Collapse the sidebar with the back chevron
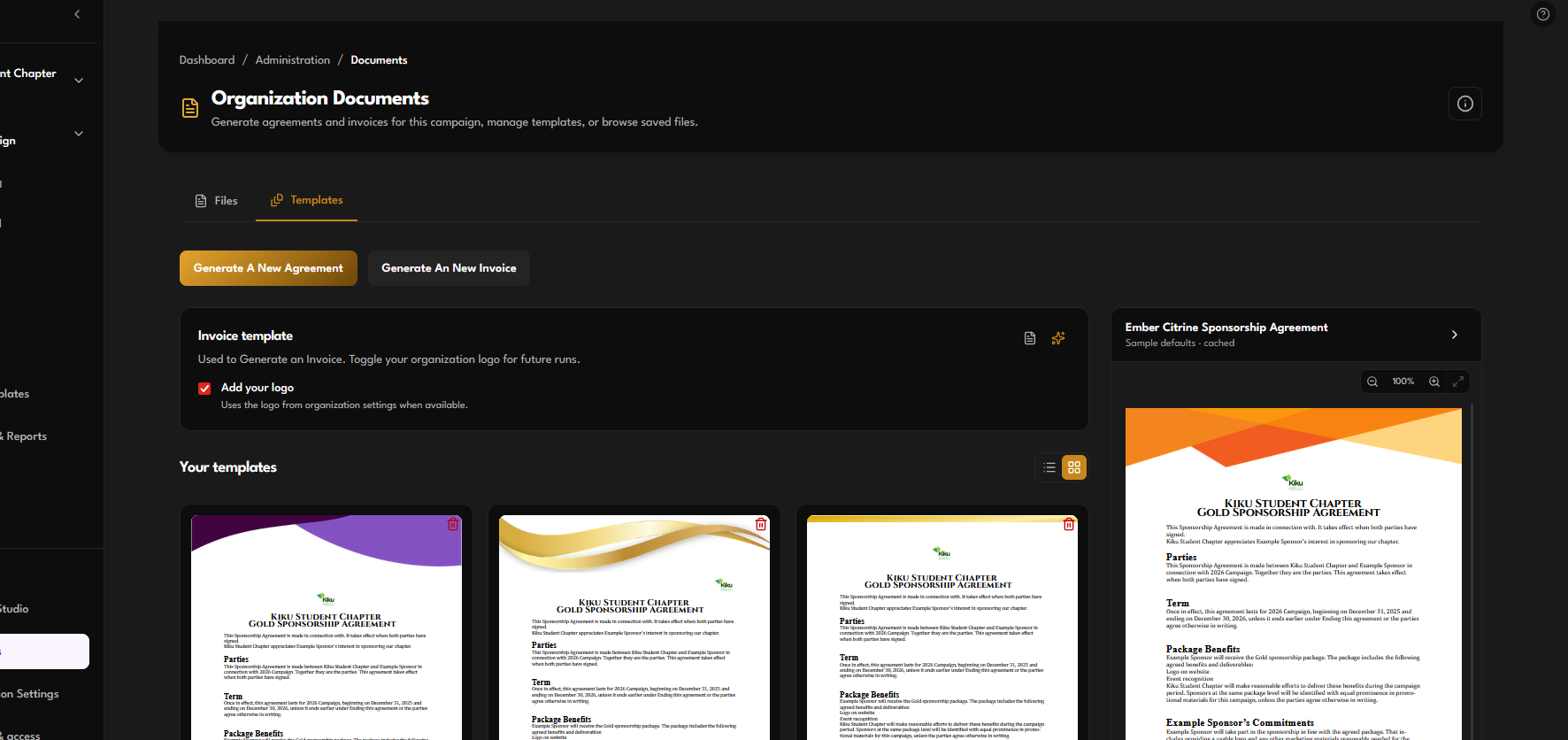The height and width of the screenshot is (740, 1568). 77,14
